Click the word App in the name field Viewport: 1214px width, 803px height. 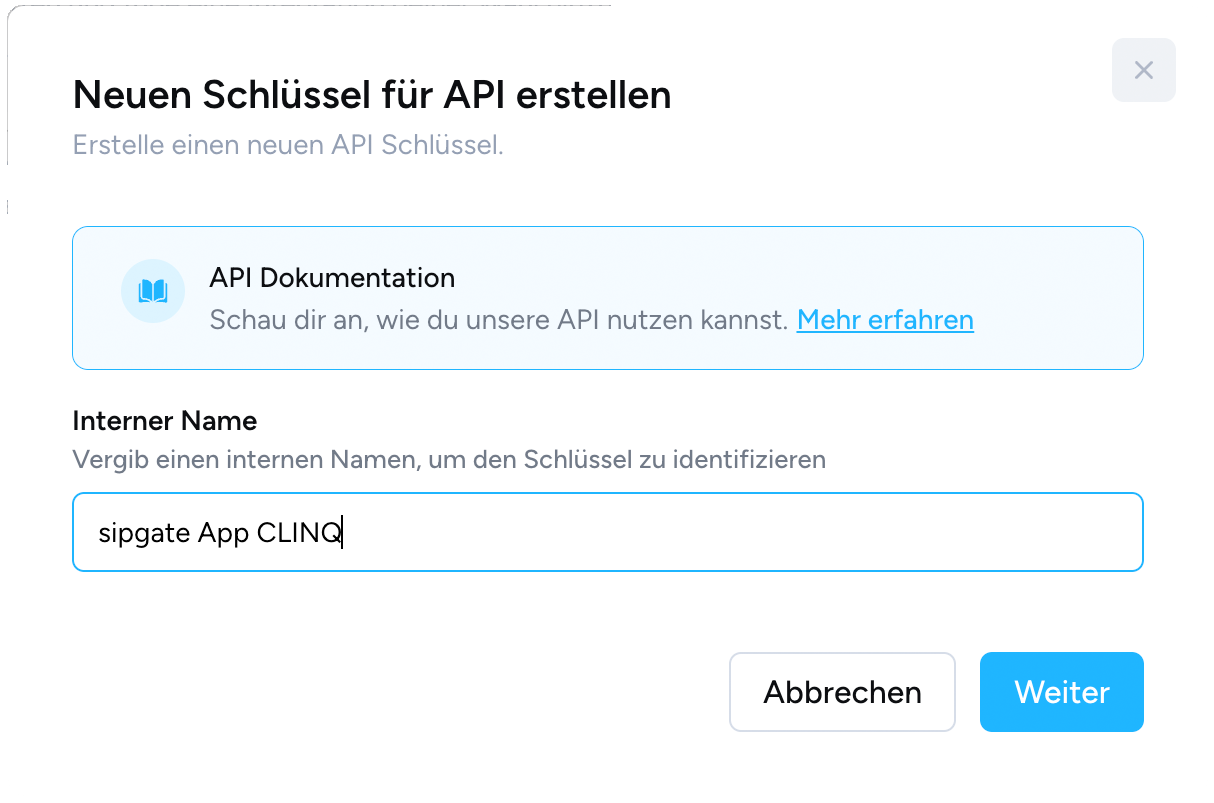[223, 533]
